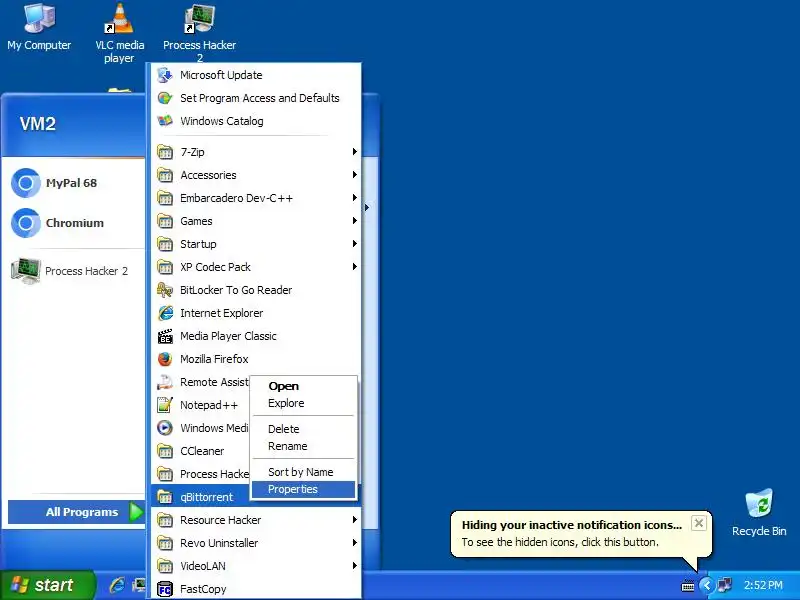This screenshot has width=800, height=600.
Task: Open Process Hacker 2 desktop shortcut
Action: click(199, 33)
